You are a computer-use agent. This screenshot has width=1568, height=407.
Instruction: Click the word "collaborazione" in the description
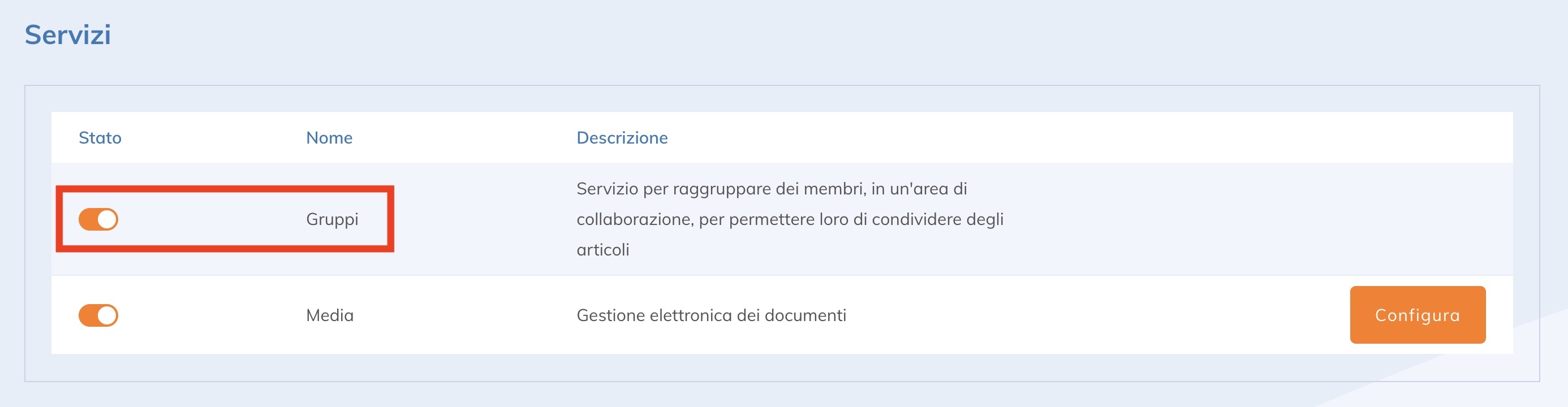pos(634,219)
